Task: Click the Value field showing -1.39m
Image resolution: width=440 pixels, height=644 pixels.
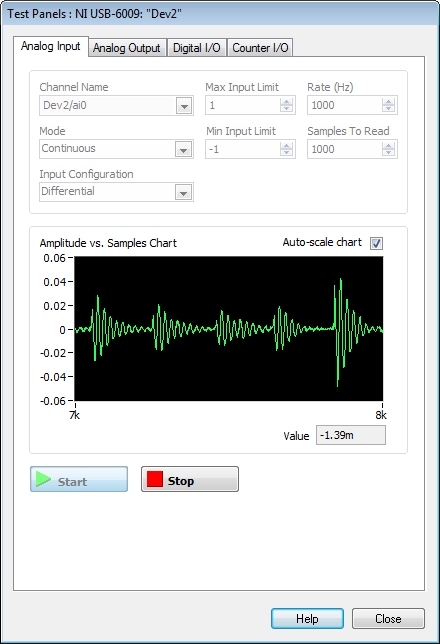Action: pos(351,435)
